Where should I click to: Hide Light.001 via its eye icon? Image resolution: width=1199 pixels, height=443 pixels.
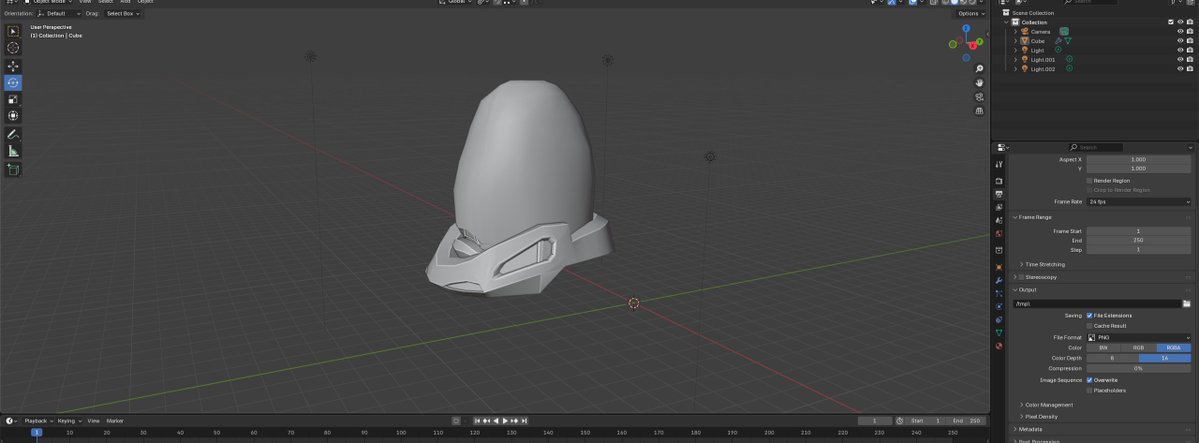click(x=1180, y=59)
